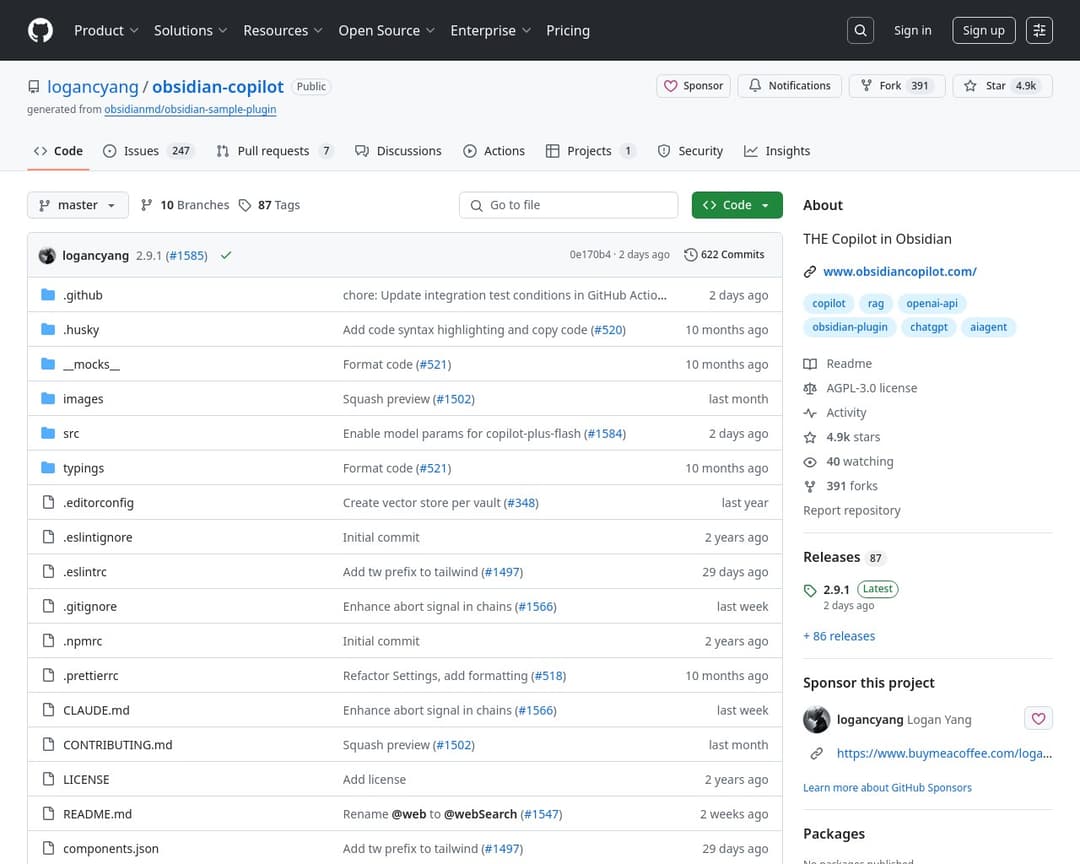Open the Insights tab
Screen dimensions: 1080x864
pos(777,151)
